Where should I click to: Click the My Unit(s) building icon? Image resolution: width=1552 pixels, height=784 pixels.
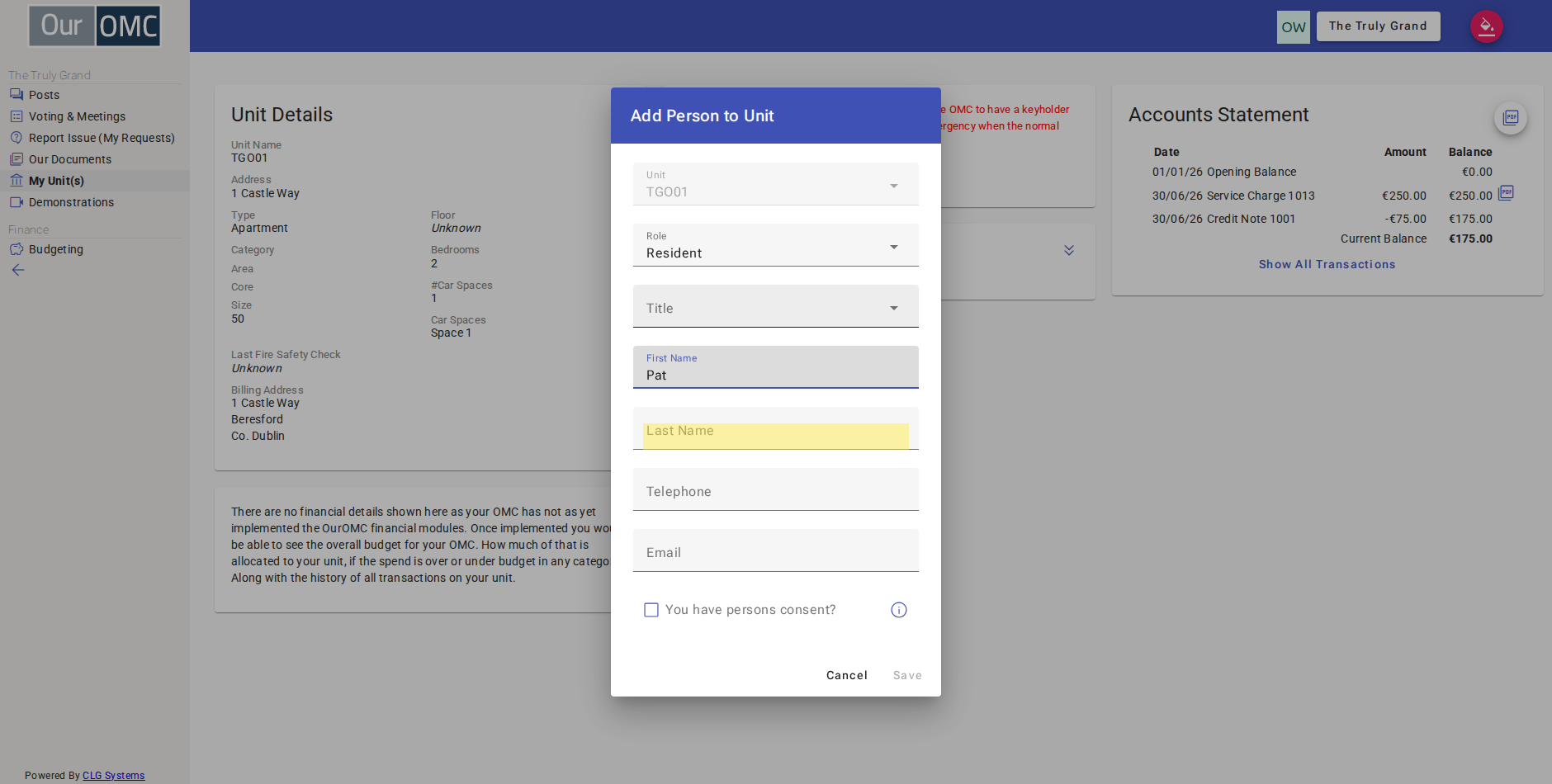pos(17,181)
